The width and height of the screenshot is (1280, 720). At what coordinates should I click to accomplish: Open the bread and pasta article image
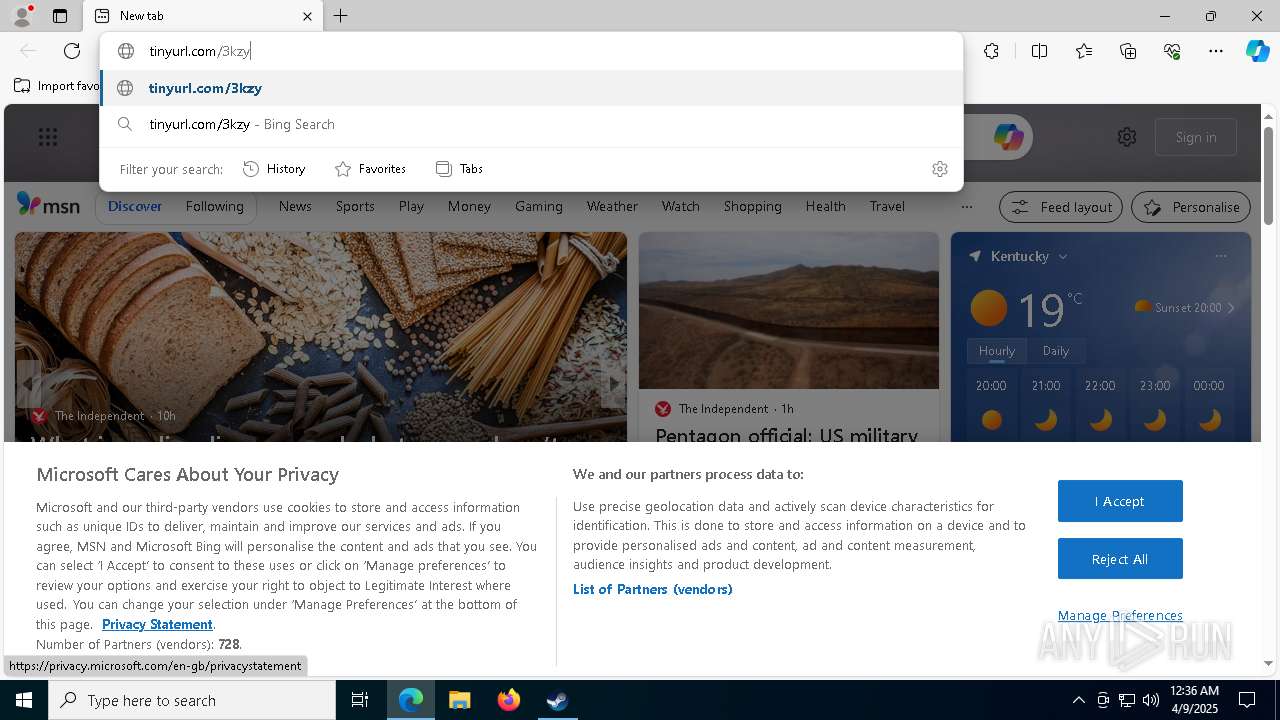click(321, 336)
